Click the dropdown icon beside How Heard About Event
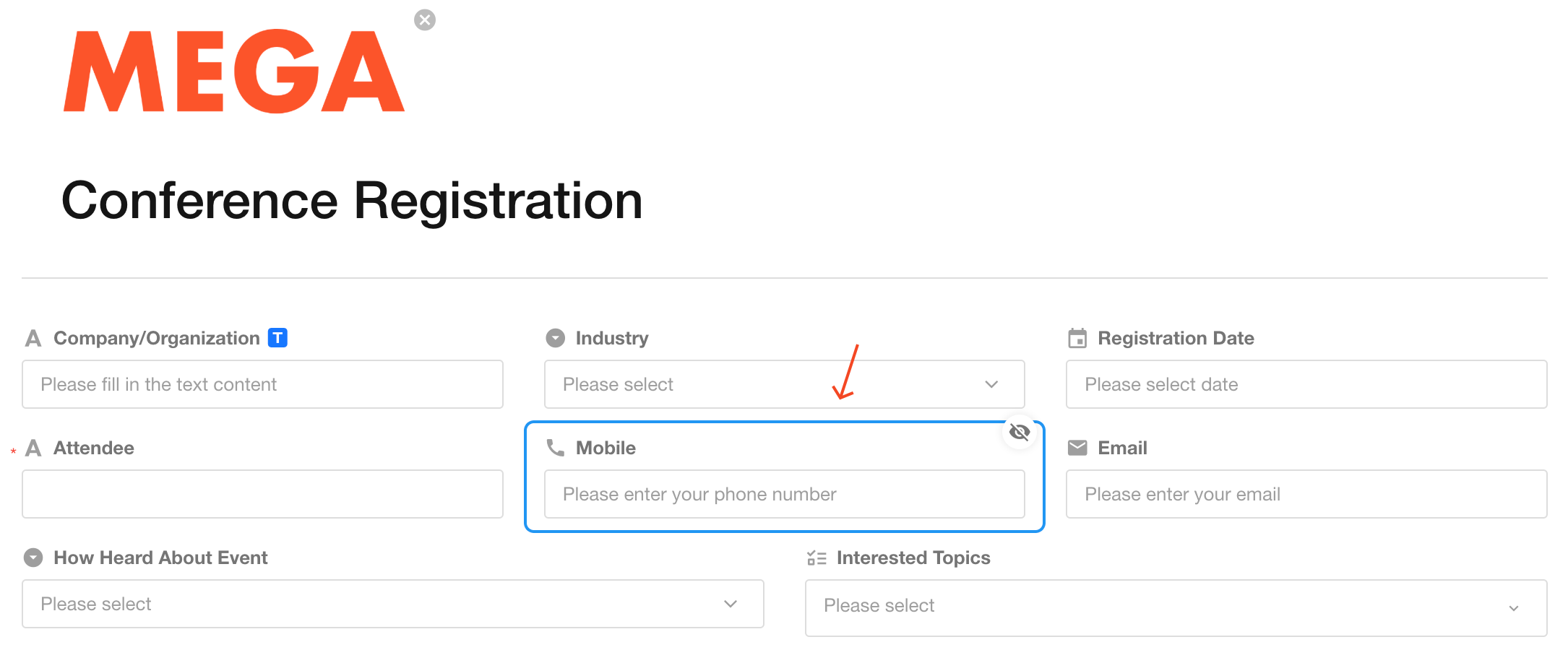The height and width of the screenshot is (663, 1568). pyautogui.click(x=33, y=558)
